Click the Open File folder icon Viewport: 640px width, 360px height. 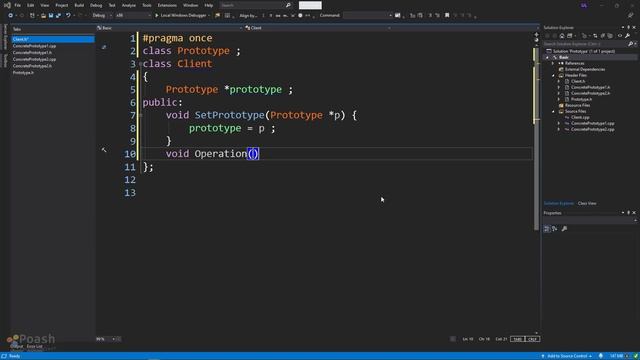43,16
